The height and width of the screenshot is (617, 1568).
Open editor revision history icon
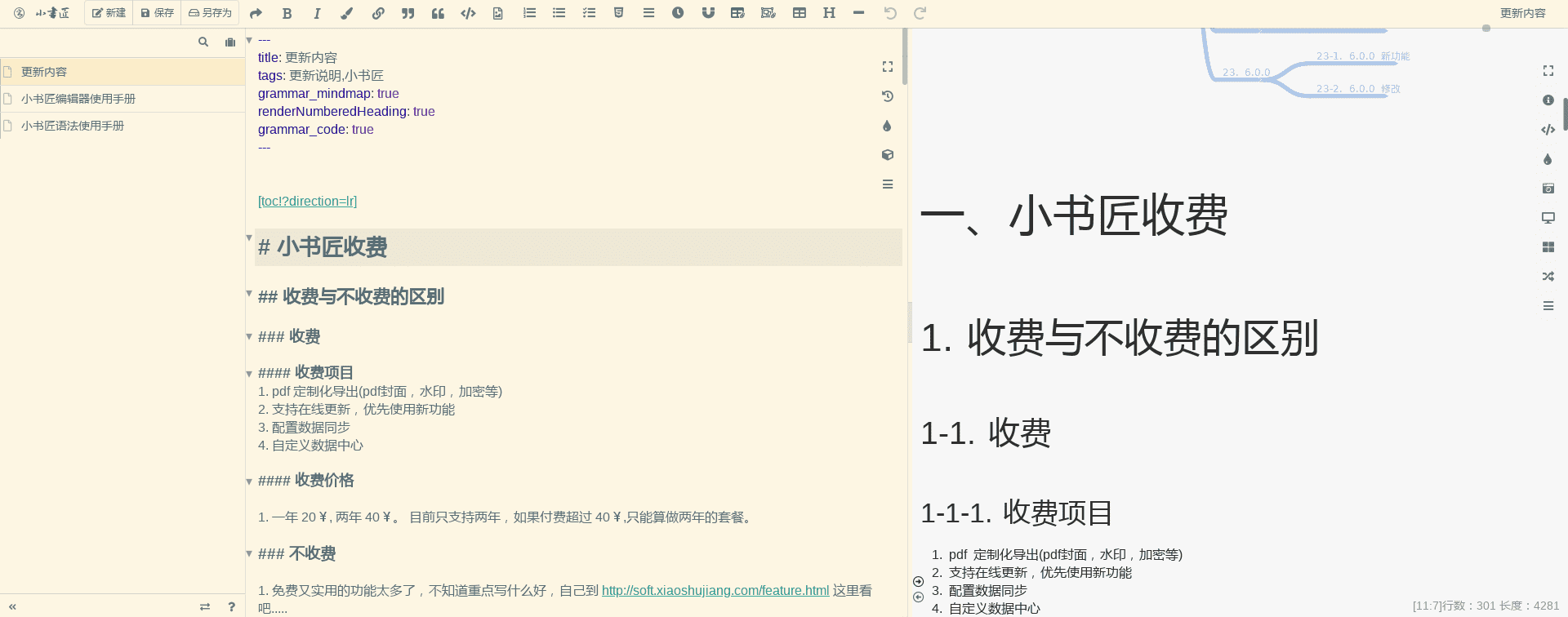888,96
